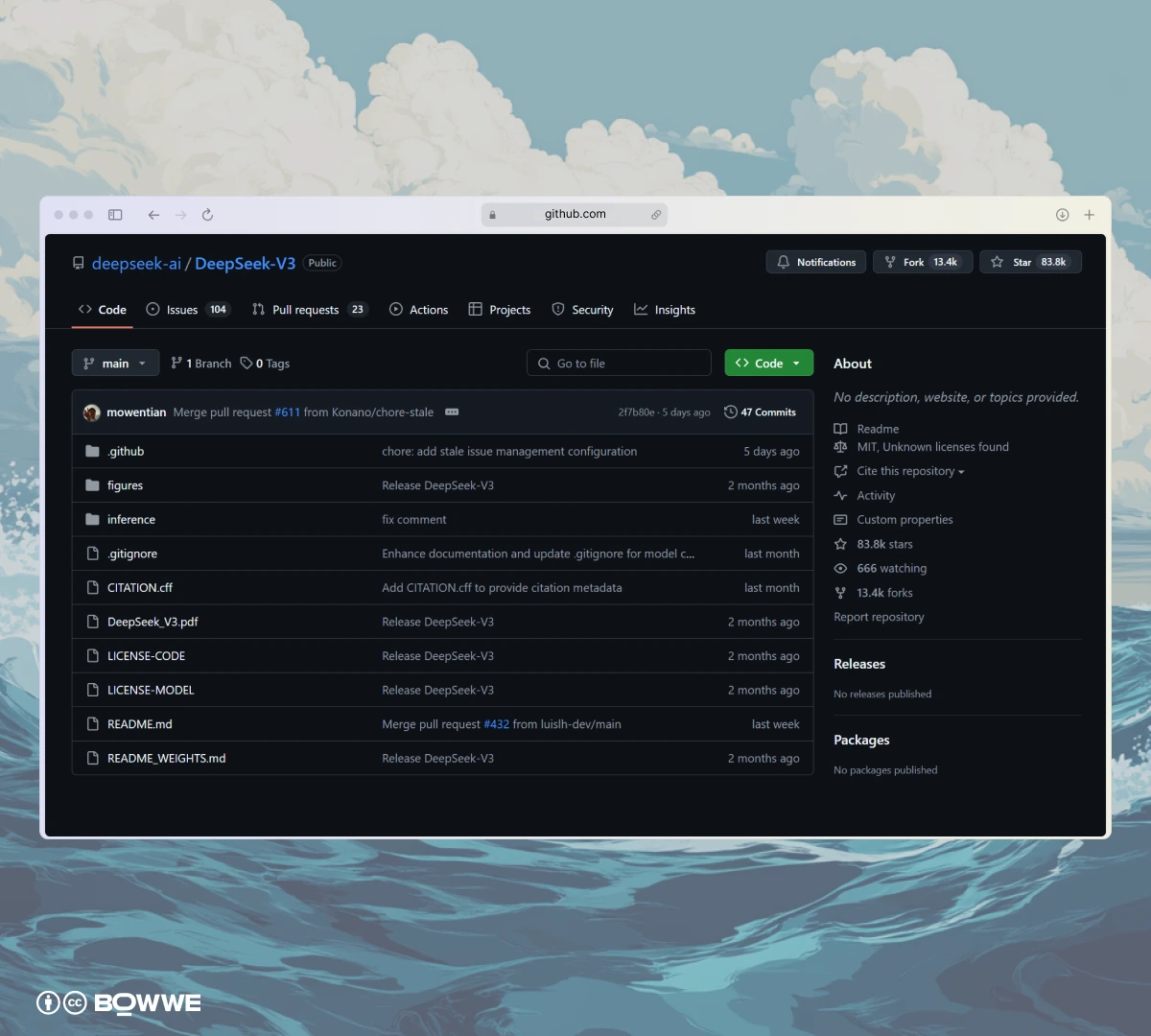Screen dimensions: 1151x1036
Task: Copy the page link via link icon in address bar
Action: [656, 215]
